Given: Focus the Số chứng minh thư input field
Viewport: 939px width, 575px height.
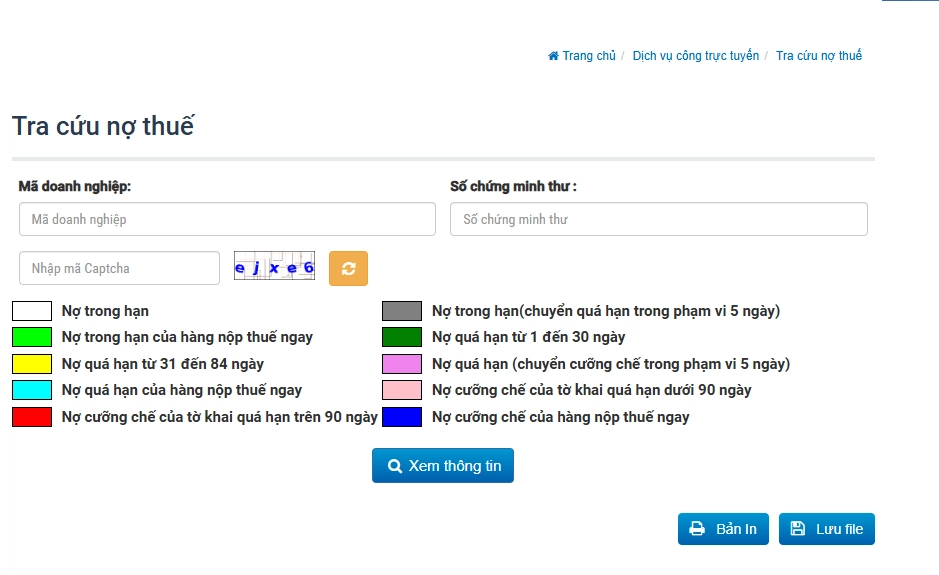Looking at the screenshot, I should pyautogui.click(x=658, y=219).
